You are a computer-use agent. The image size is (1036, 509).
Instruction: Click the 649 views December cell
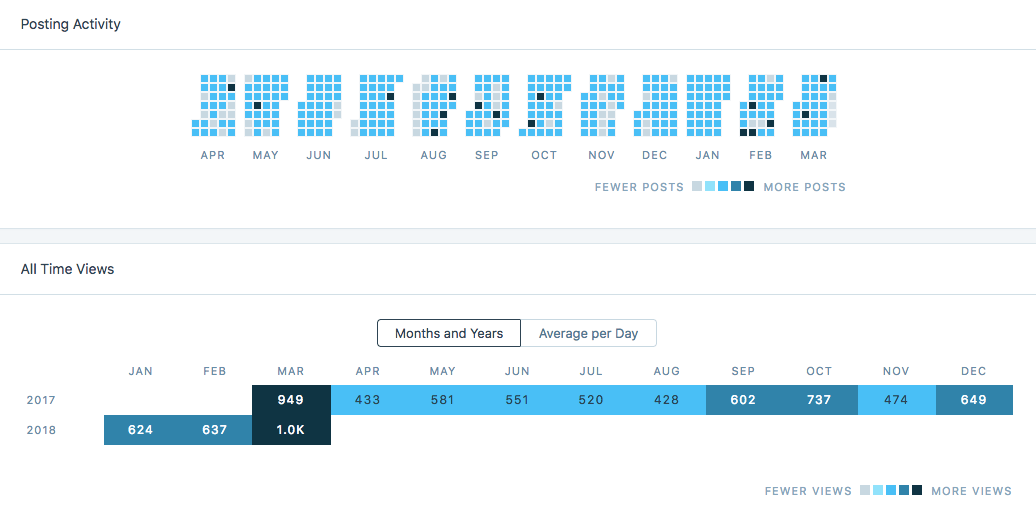(x=973, y=400)
